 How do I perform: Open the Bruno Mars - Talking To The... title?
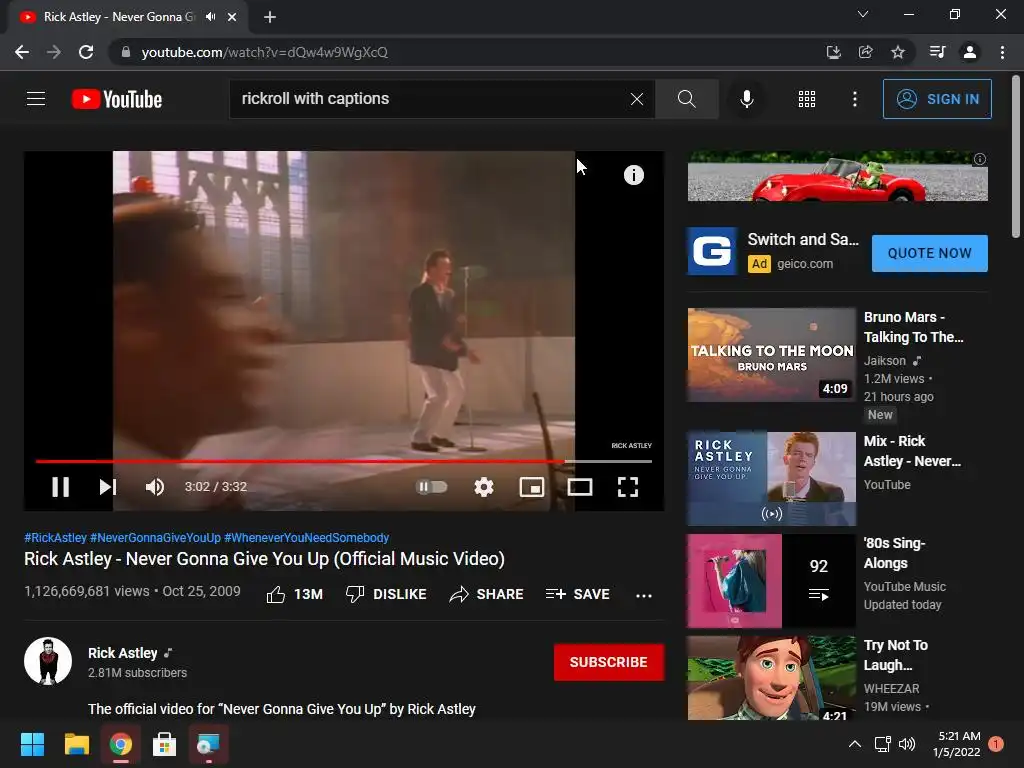[x=913, y=327]
